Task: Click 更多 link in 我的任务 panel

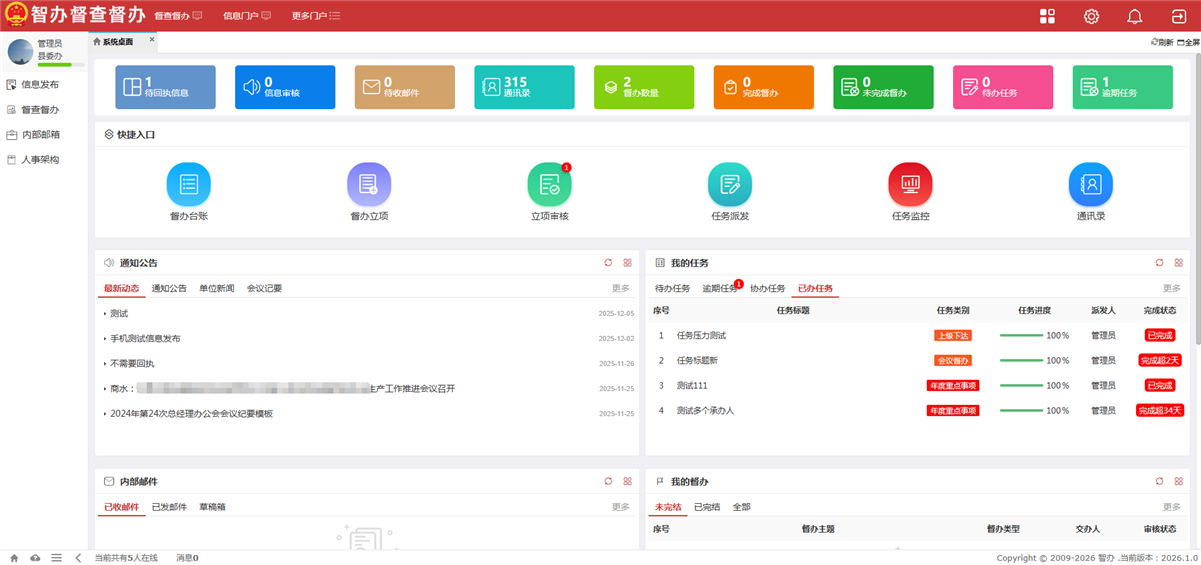Action: pos(1171,289)
